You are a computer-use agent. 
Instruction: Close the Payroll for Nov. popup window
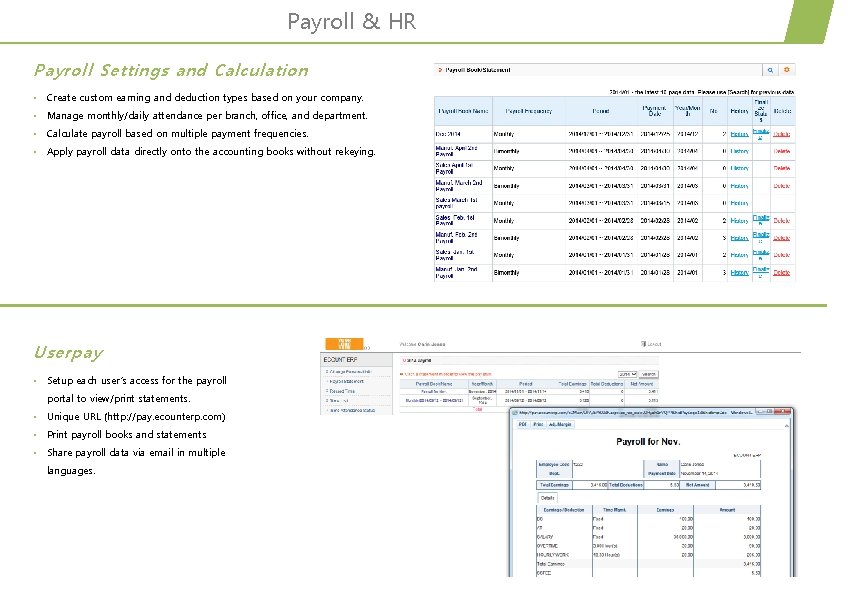point(784,411)
